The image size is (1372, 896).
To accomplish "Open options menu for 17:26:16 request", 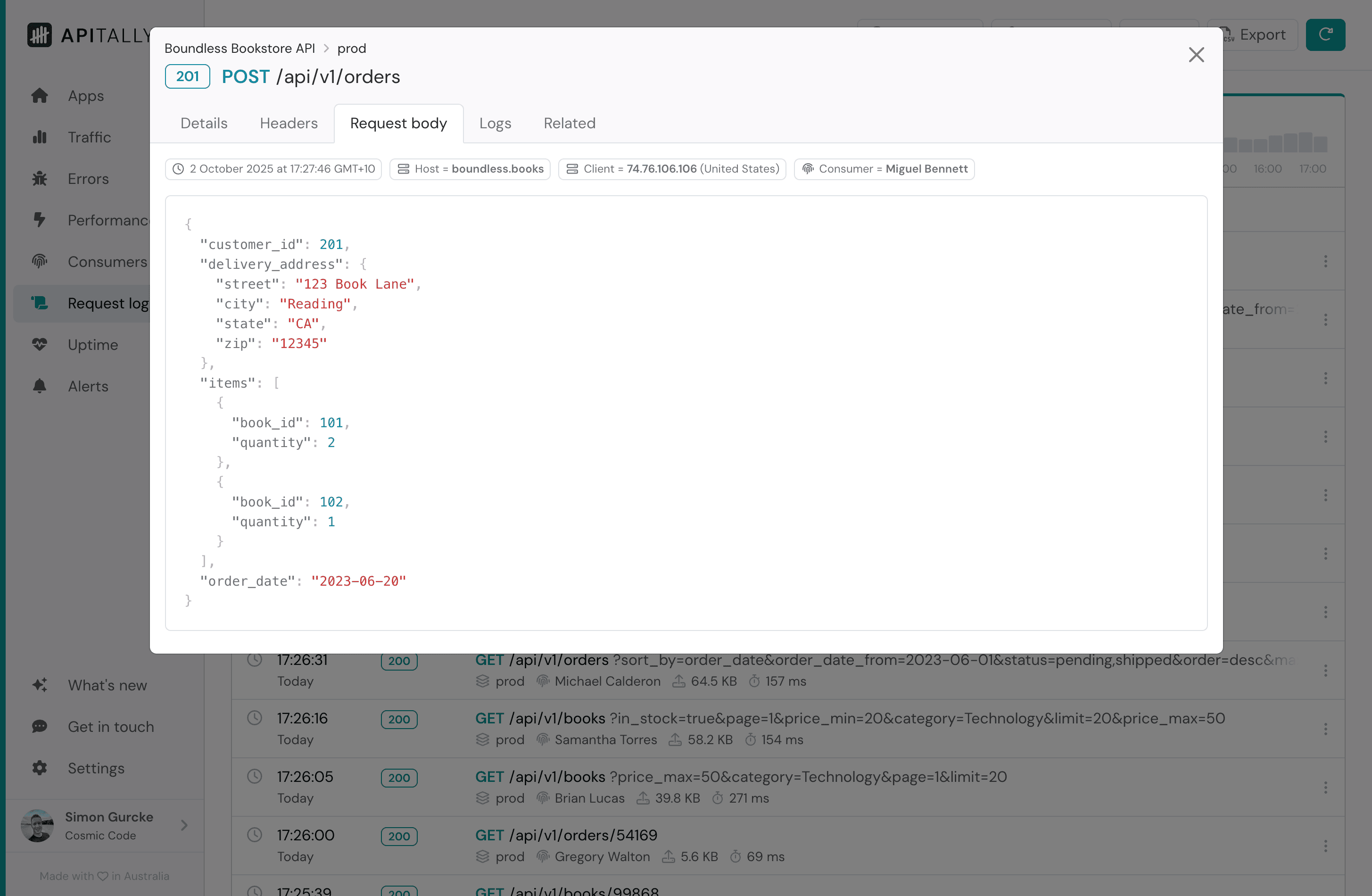I will coord(1325,729).
